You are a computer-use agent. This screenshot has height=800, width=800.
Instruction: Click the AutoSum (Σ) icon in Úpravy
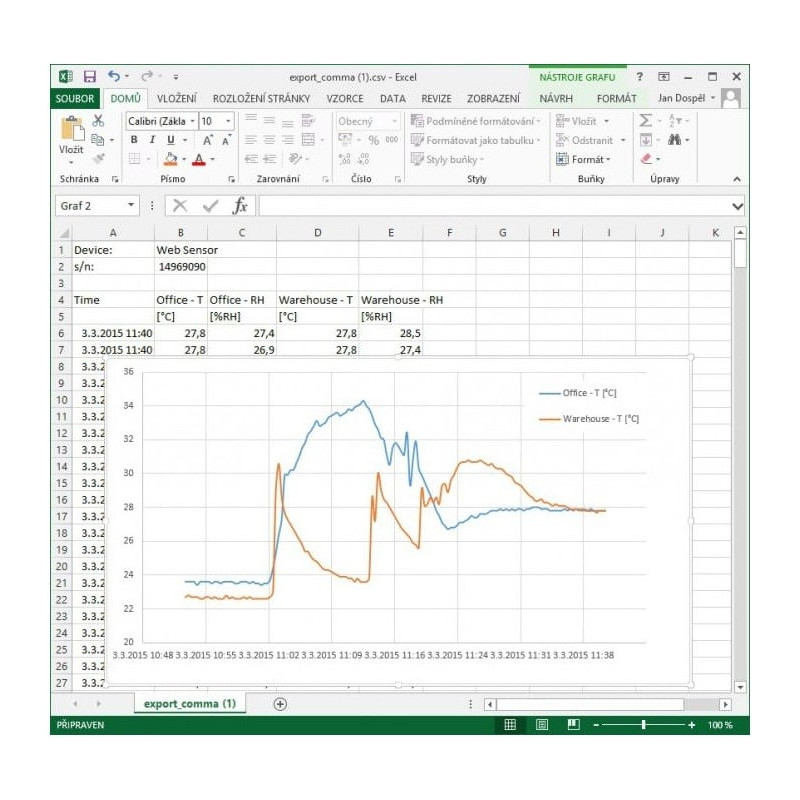645,120
